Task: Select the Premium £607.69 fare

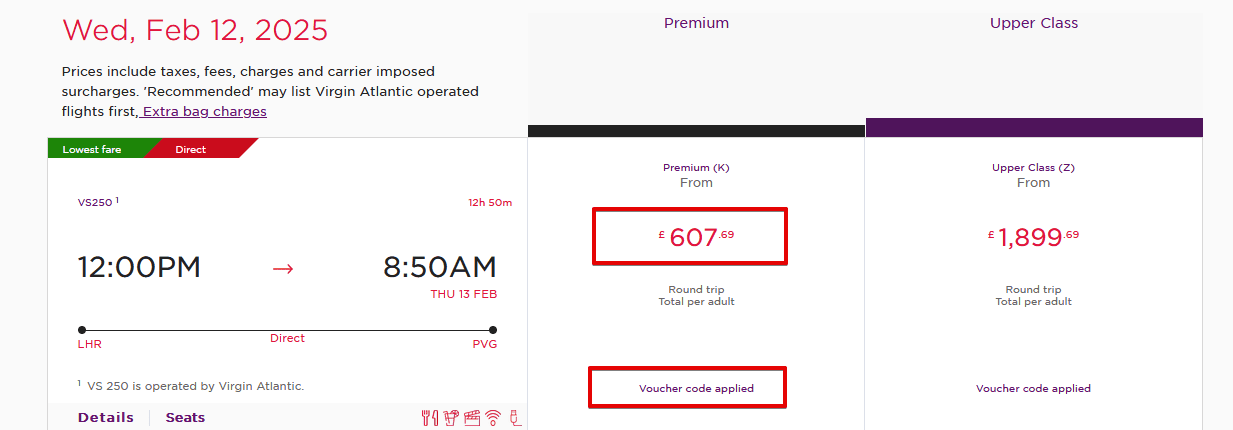Action: pos(690,237)
